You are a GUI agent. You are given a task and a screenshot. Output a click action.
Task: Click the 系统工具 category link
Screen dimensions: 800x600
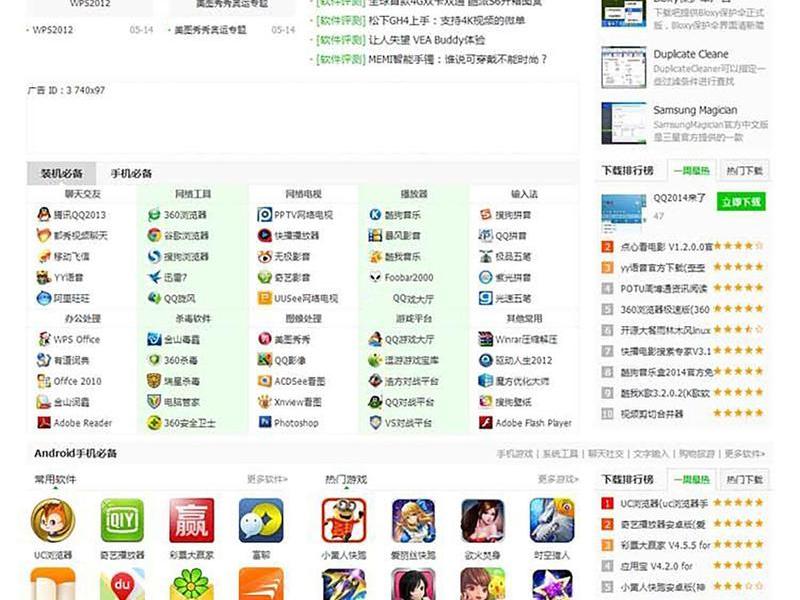(x=560, y=454)
